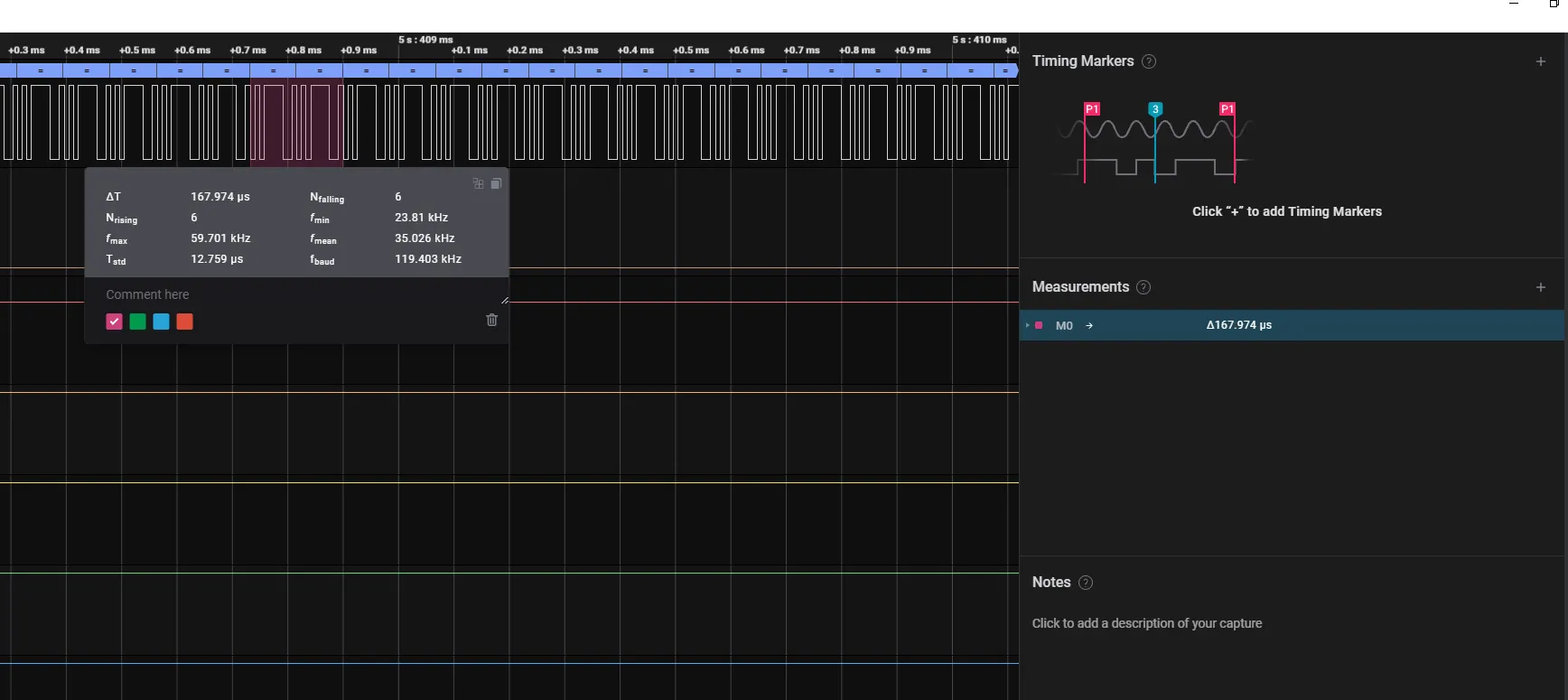Select the pink measurement color swatch
This screenshot has width=1568, height=700.
click(114, 322)
